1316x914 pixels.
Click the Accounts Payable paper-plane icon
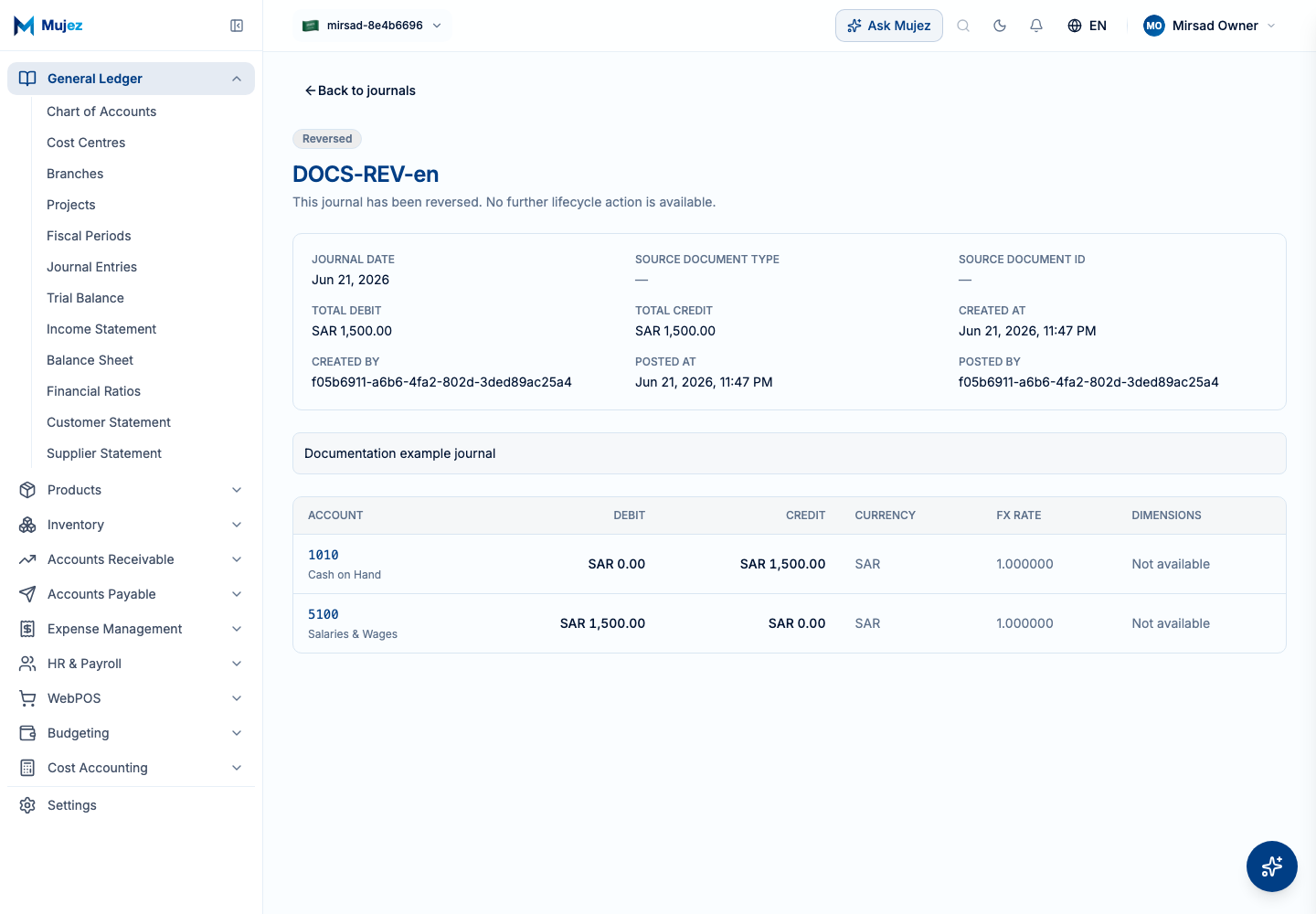point(27,594)
